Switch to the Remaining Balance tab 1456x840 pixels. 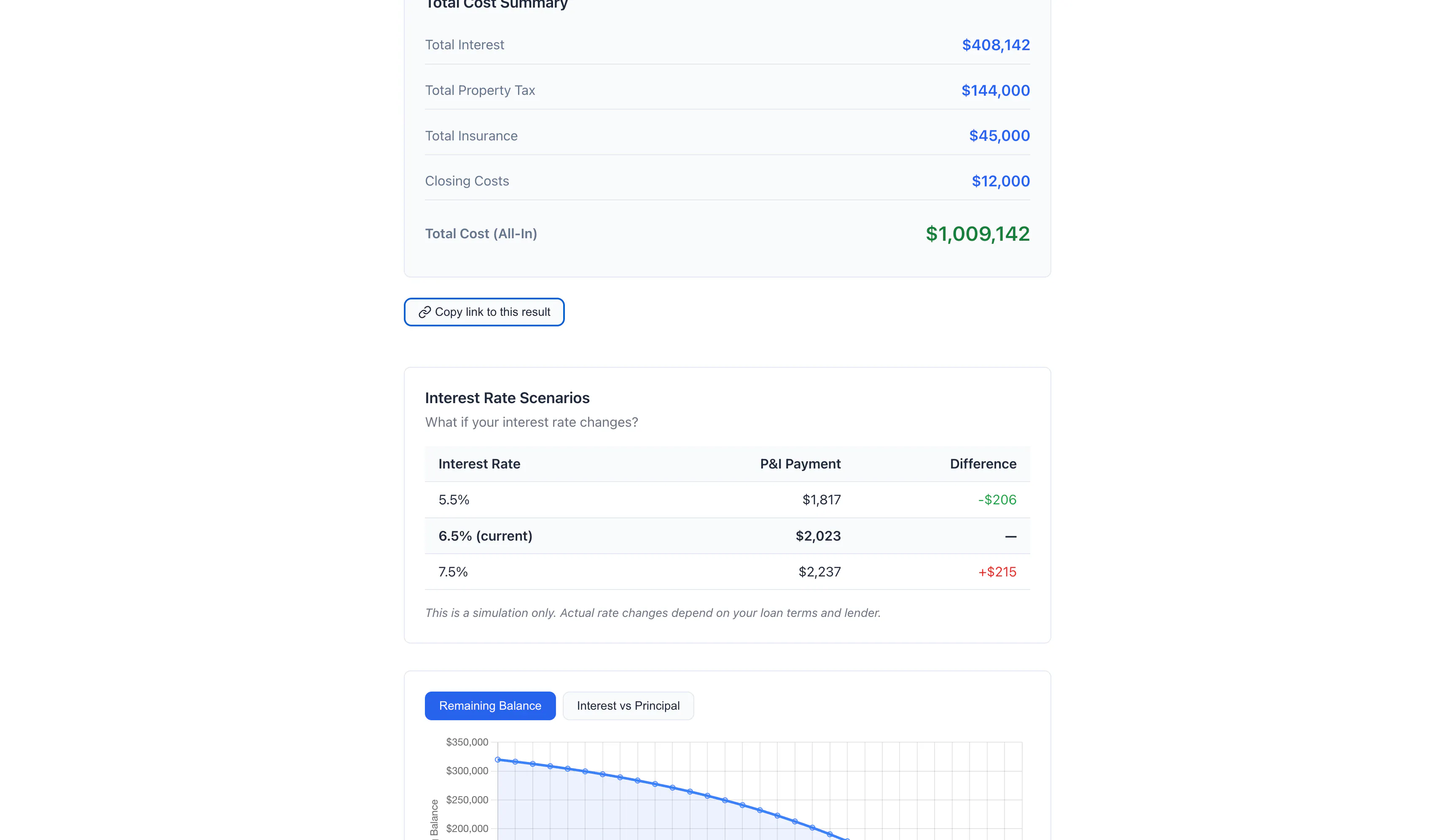490,705
